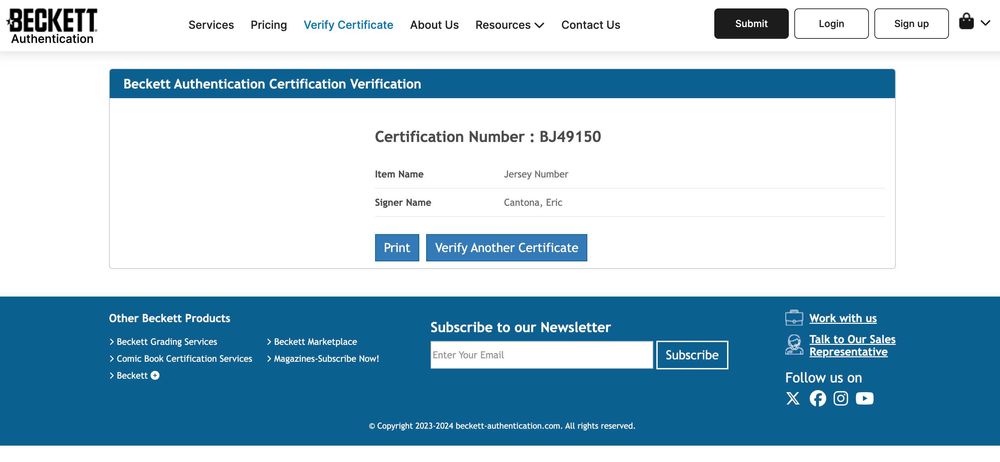The width and height of the screenshot is (1000, 462).
Task: Click the sales representative person icon
Action: tap(794, 345)
